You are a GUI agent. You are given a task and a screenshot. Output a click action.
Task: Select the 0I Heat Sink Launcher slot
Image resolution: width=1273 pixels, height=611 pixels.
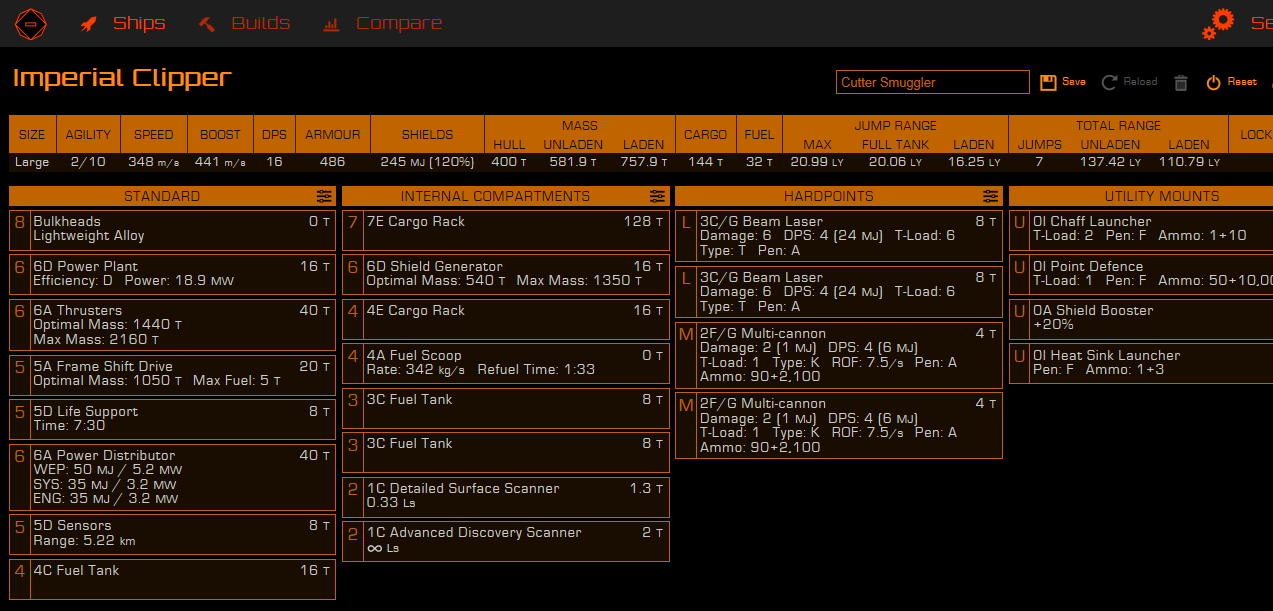[1141, 363]
